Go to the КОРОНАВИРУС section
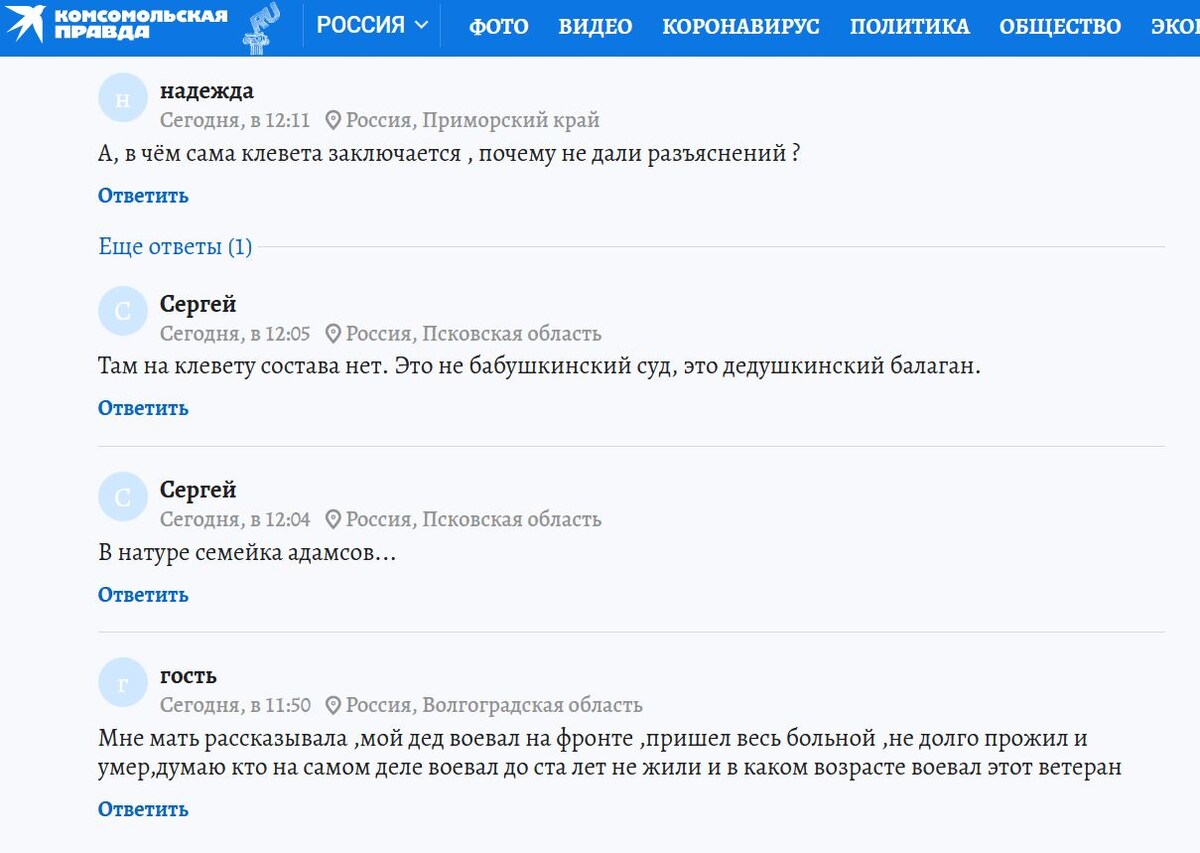This screenshot has height=853, width=1200. click(741, 27)
